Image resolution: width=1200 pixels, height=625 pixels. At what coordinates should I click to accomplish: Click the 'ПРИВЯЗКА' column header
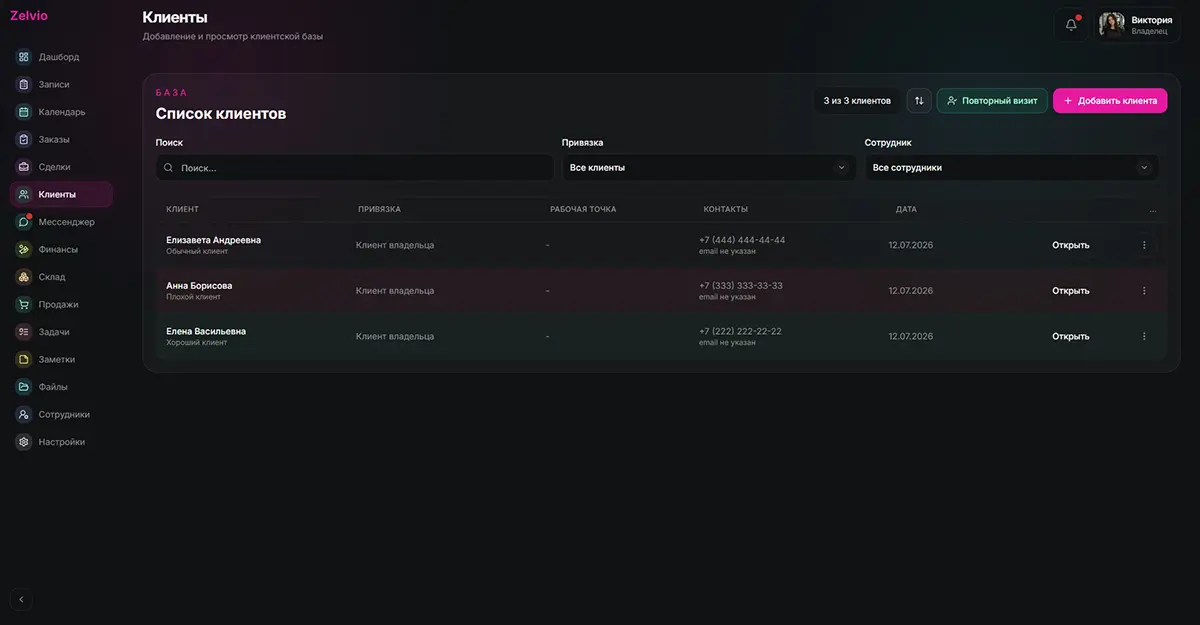(379, 210)
